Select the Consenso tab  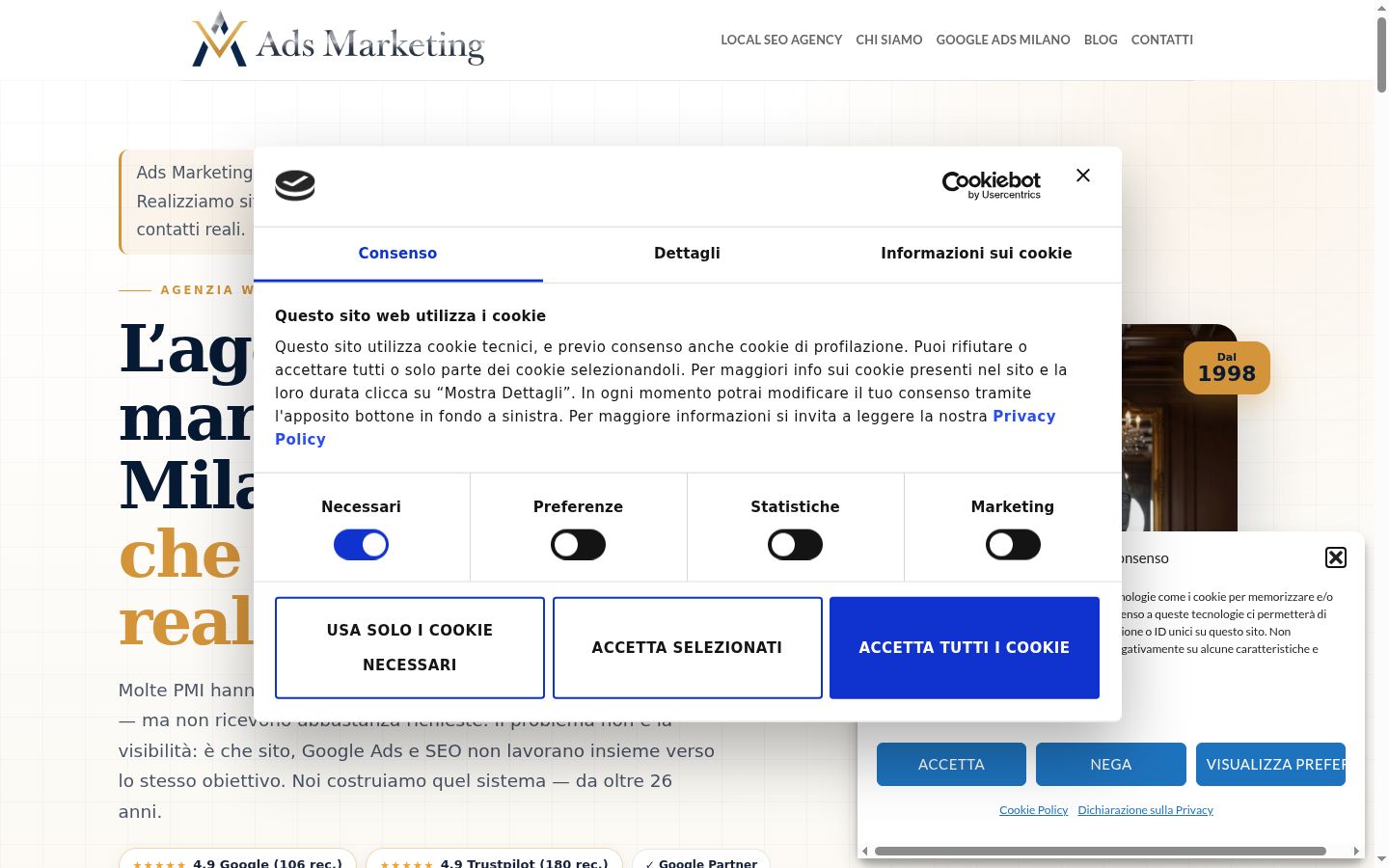397,254
